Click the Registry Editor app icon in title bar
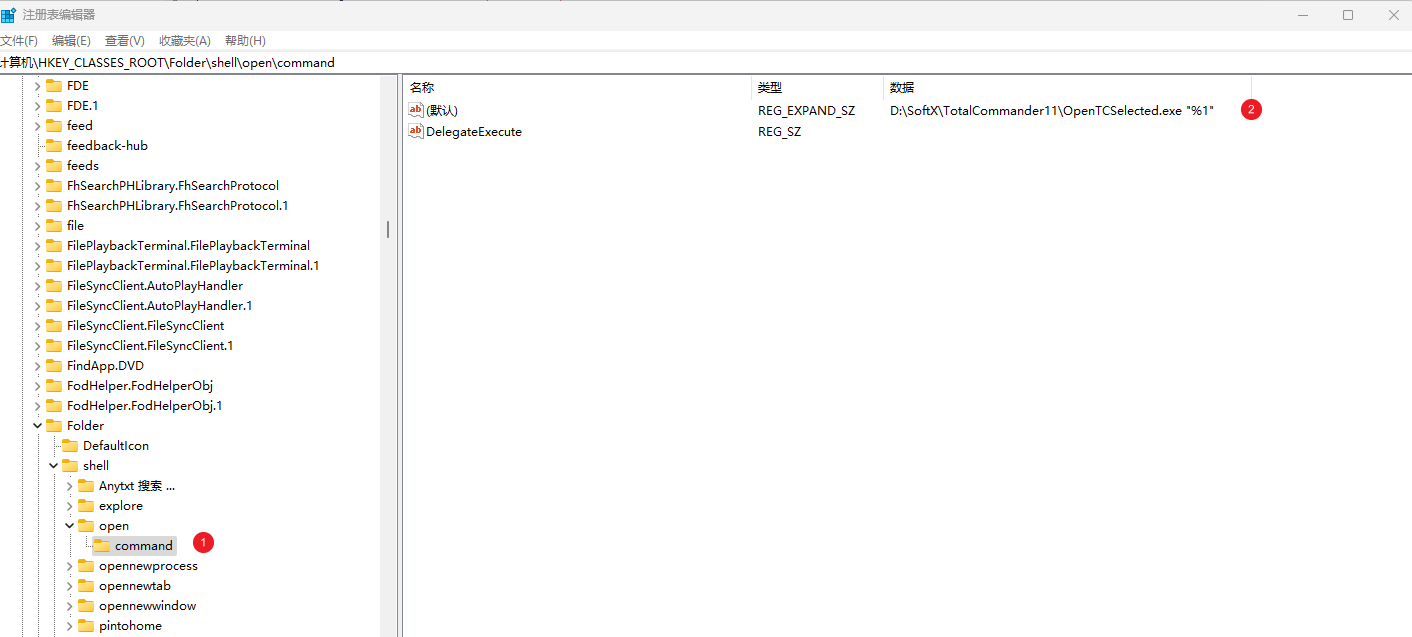This screenshot has height=637, width=1412. 8,14
